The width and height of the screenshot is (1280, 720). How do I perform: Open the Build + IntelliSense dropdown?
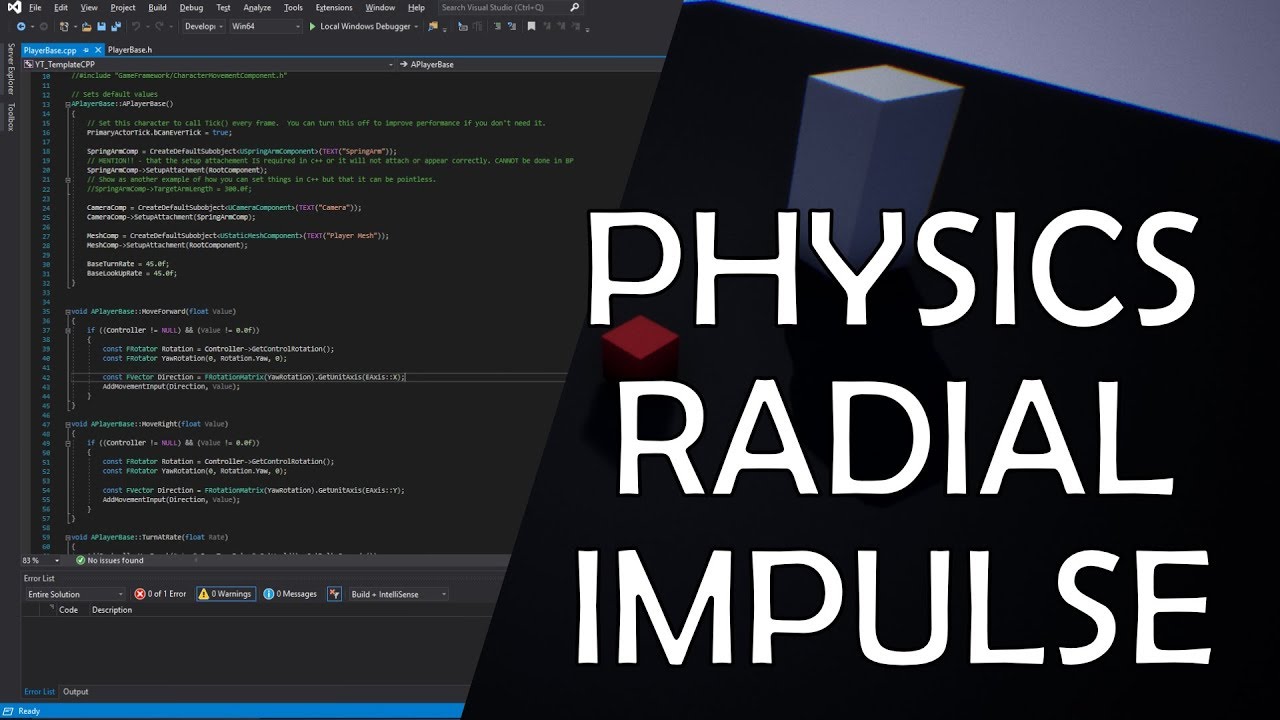coord(398,594)
